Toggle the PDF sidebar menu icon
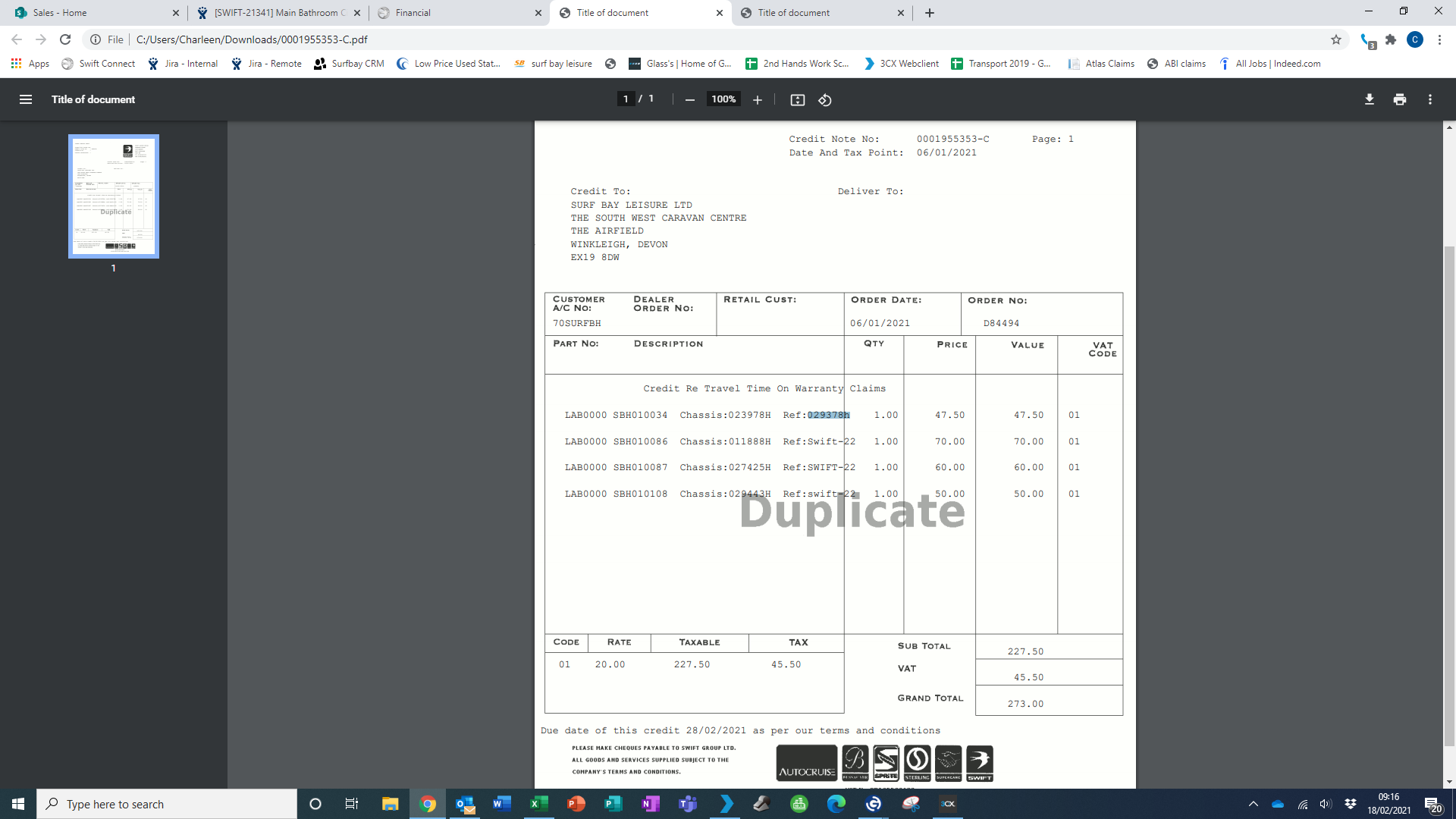This screenshot has height=819, width=1456. [x=26, y=99]
